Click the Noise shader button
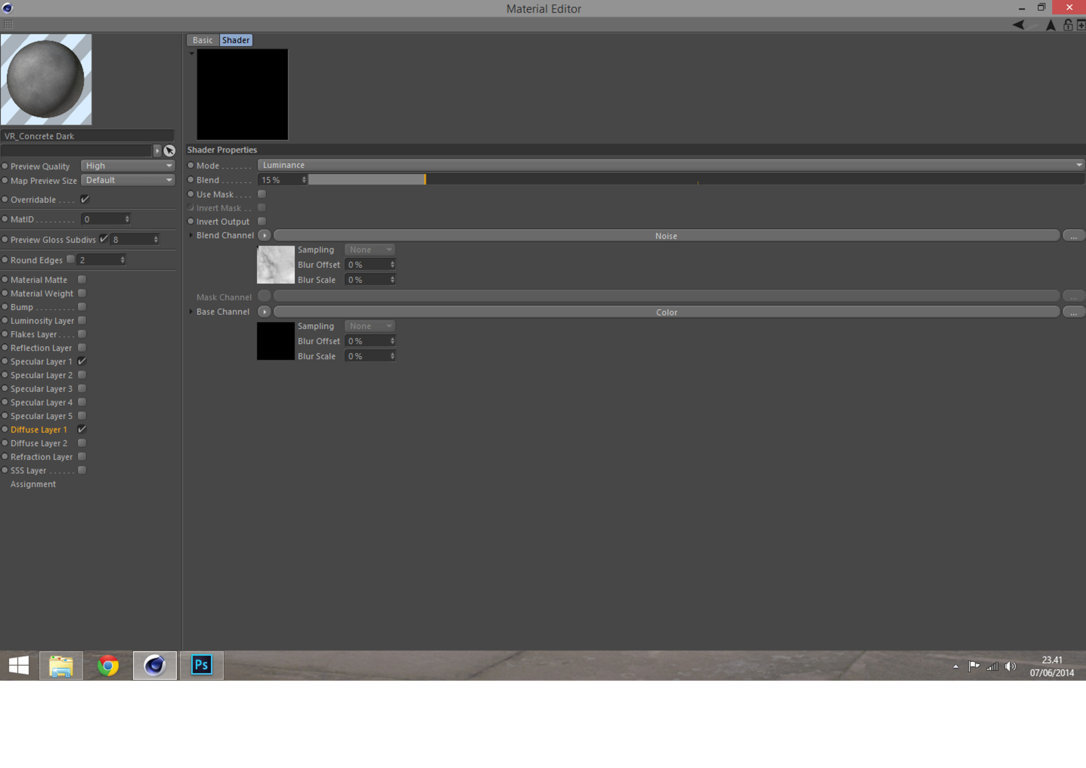1086x768 pixels. click(666, 236)
